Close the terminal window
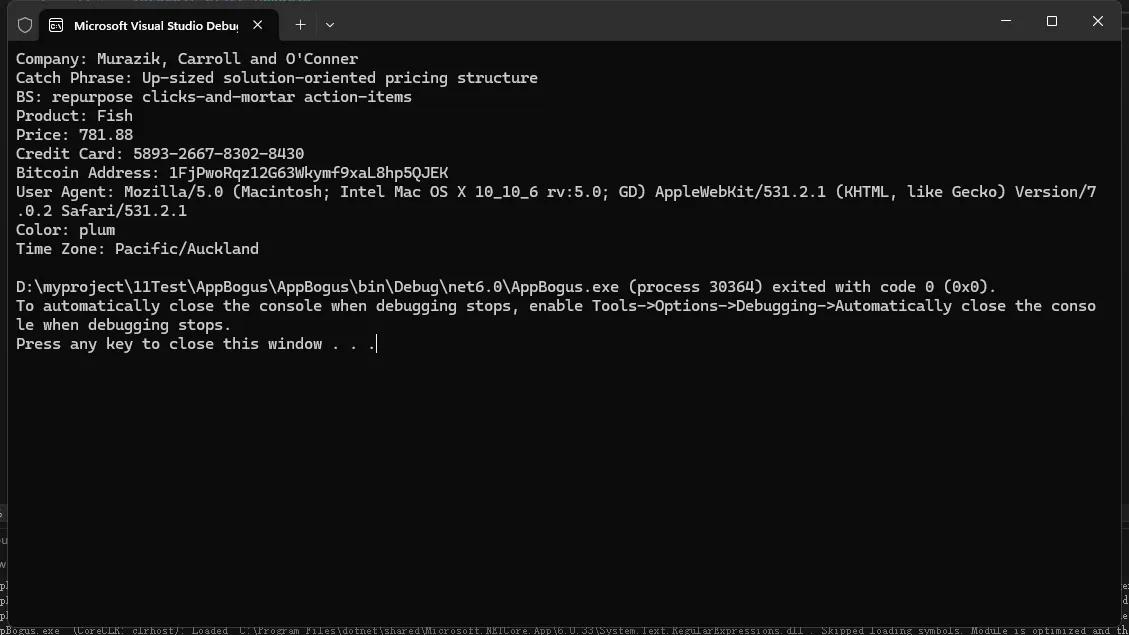 pyautogui.click(x=1098, y=21)
